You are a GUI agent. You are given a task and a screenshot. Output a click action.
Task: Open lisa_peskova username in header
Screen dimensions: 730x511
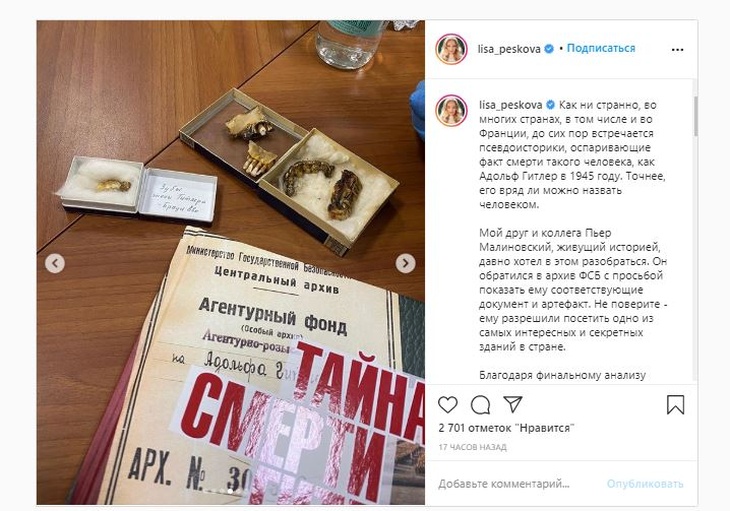[509, 49]
